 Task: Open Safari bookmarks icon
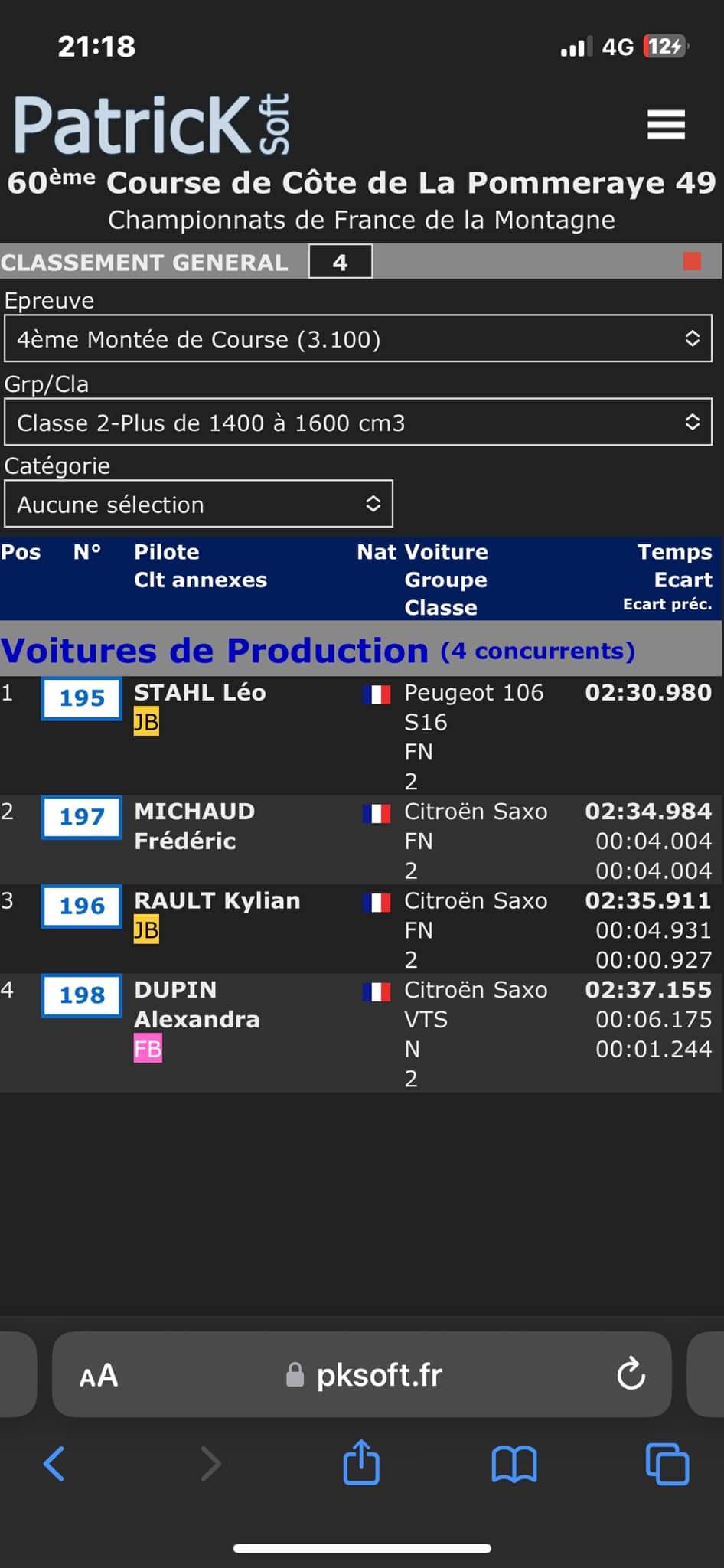pos(514,1464)
